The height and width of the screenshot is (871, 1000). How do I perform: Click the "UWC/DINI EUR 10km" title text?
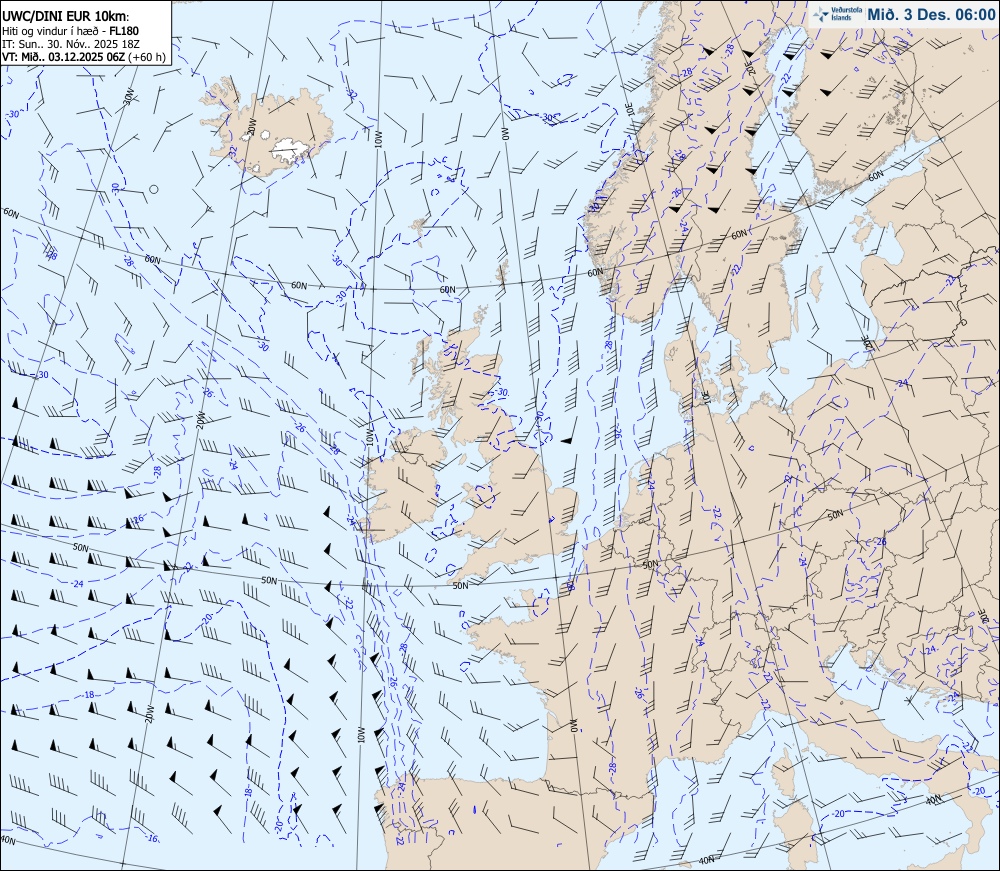[x=66, y=17]
